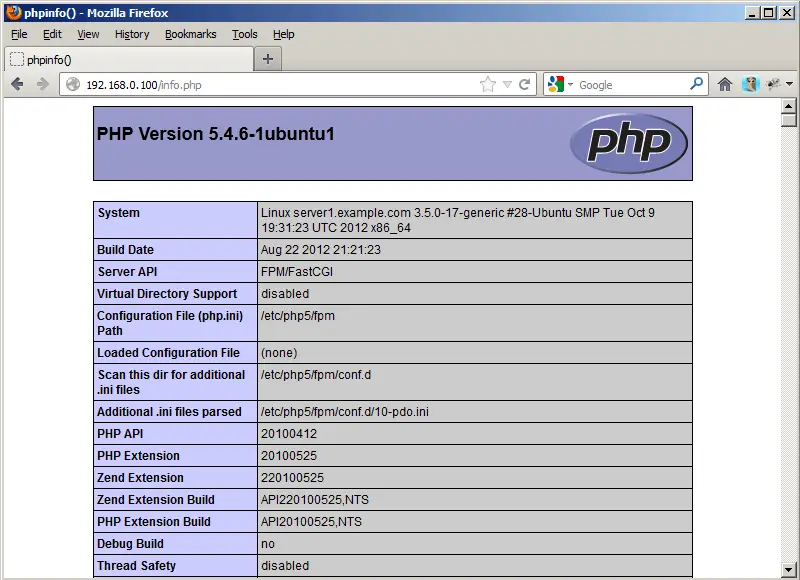Image resolution: width=800 pixels, height=580 pixels.
Task: Click the site identity globe icon
Action: pyautogui.click(x=73, y=84)
